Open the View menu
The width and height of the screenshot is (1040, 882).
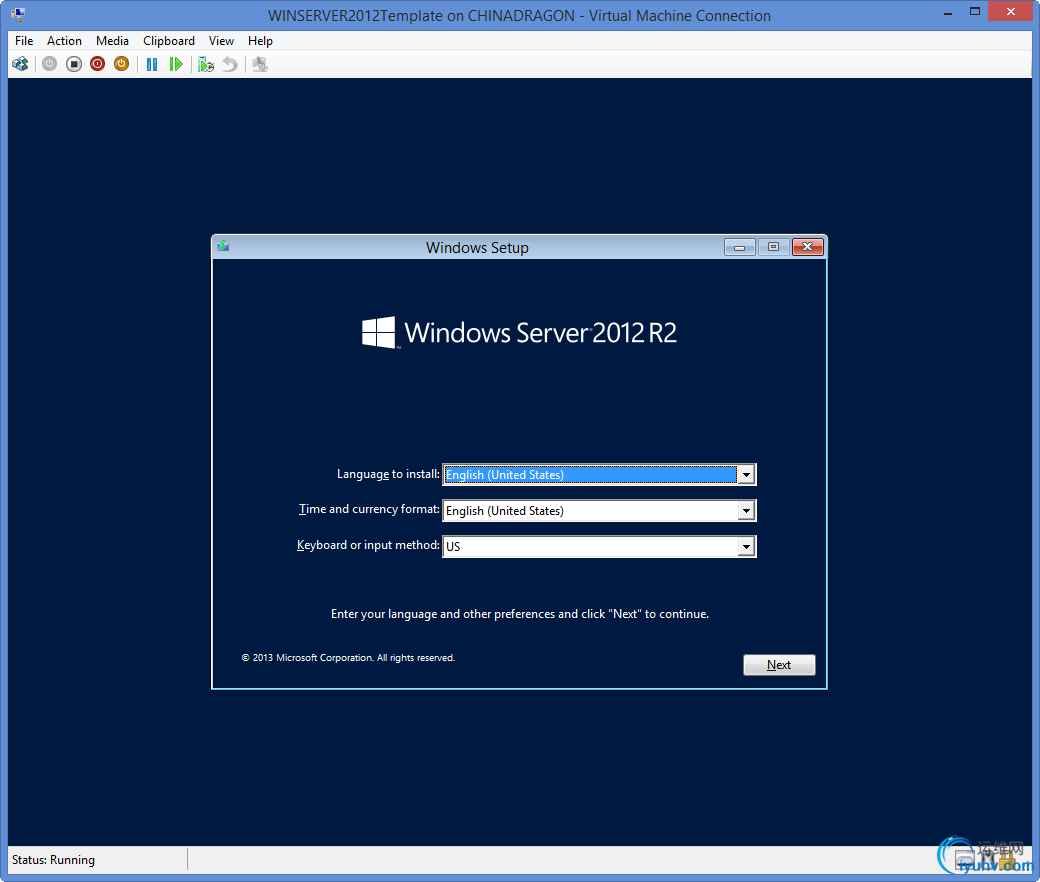(x=221, y=41)
